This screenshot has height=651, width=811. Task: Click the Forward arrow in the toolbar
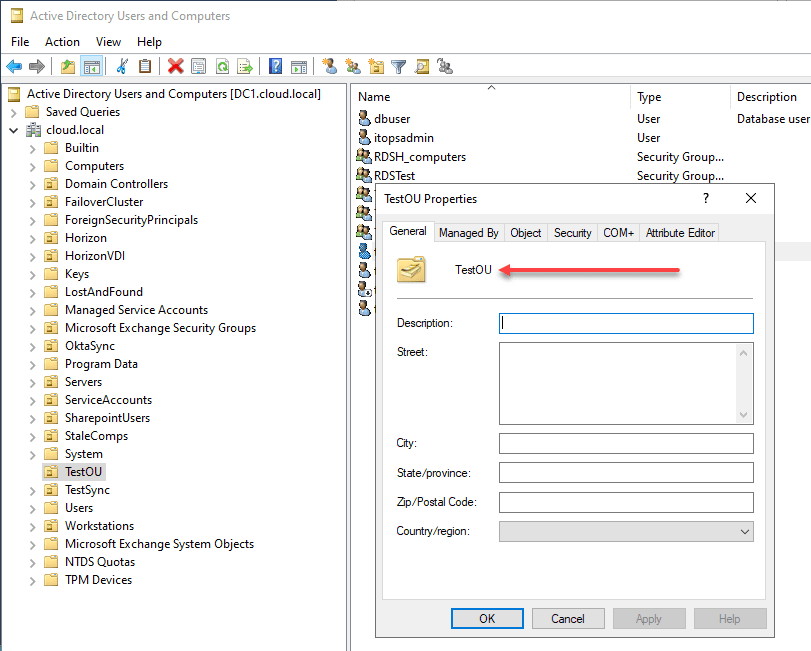[37, 66]
